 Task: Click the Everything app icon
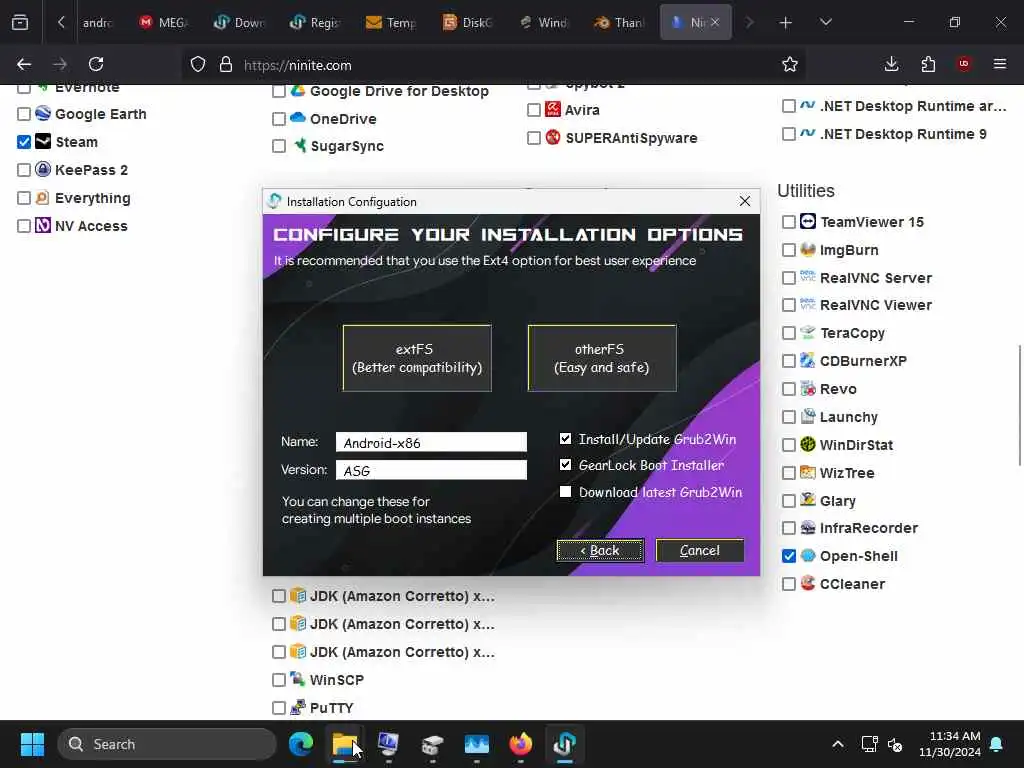42,197
